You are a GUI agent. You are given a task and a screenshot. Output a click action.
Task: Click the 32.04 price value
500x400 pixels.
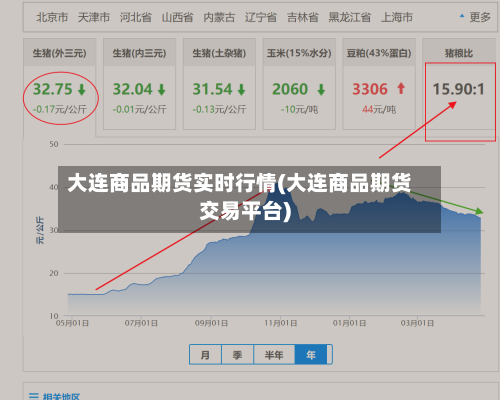point(132,89)
